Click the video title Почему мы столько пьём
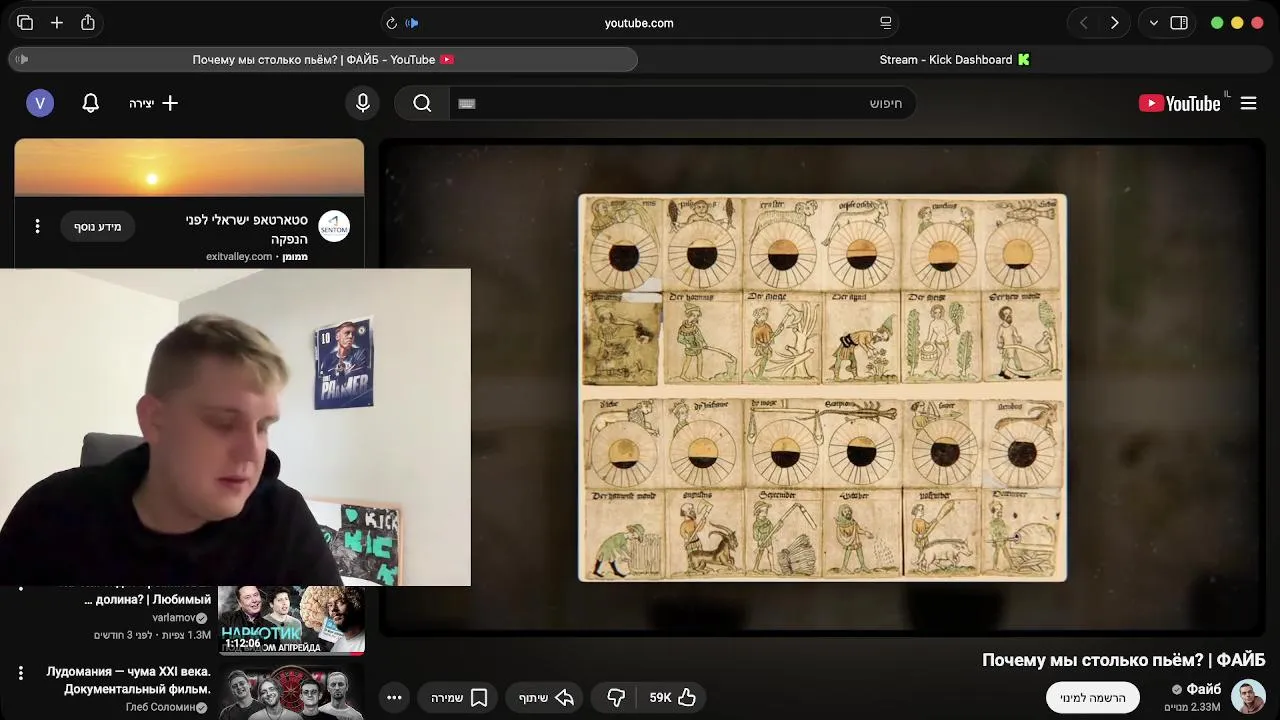This screenshot has height=720, width=1280. pyautogui.click(x=1123, y=660)
